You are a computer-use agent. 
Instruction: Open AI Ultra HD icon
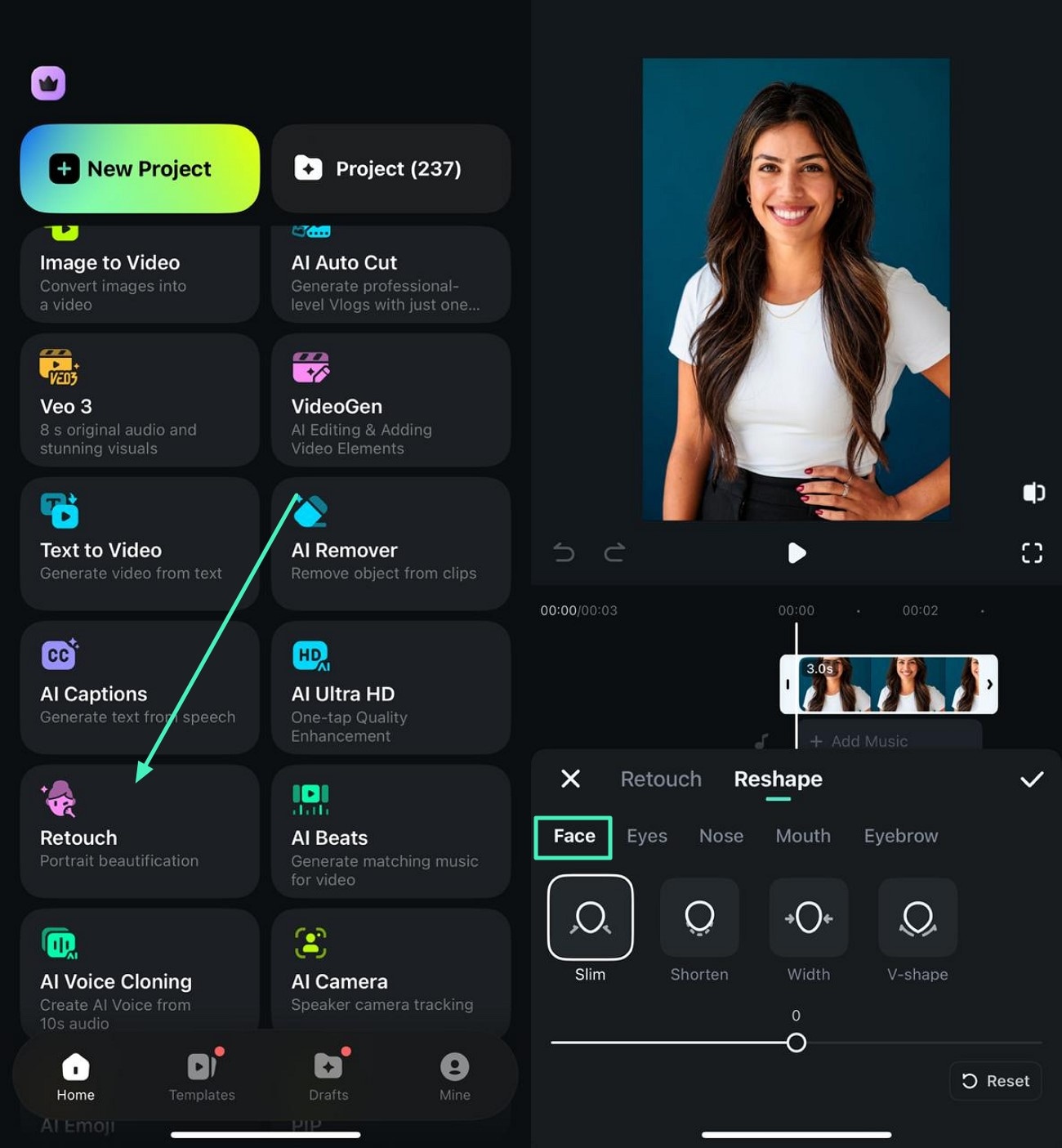coord(310,655)
